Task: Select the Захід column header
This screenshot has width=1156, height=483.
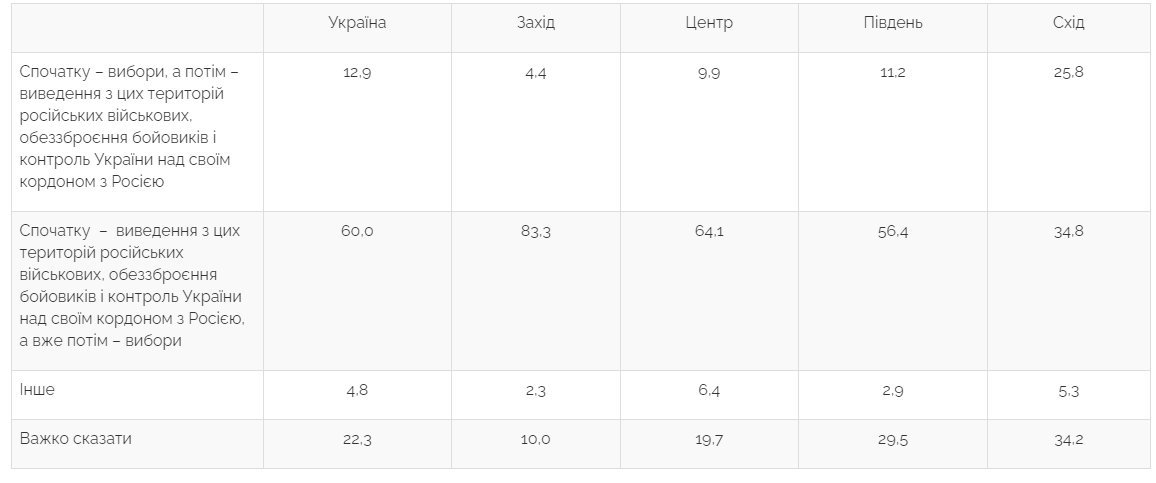Action: point(535,23)
